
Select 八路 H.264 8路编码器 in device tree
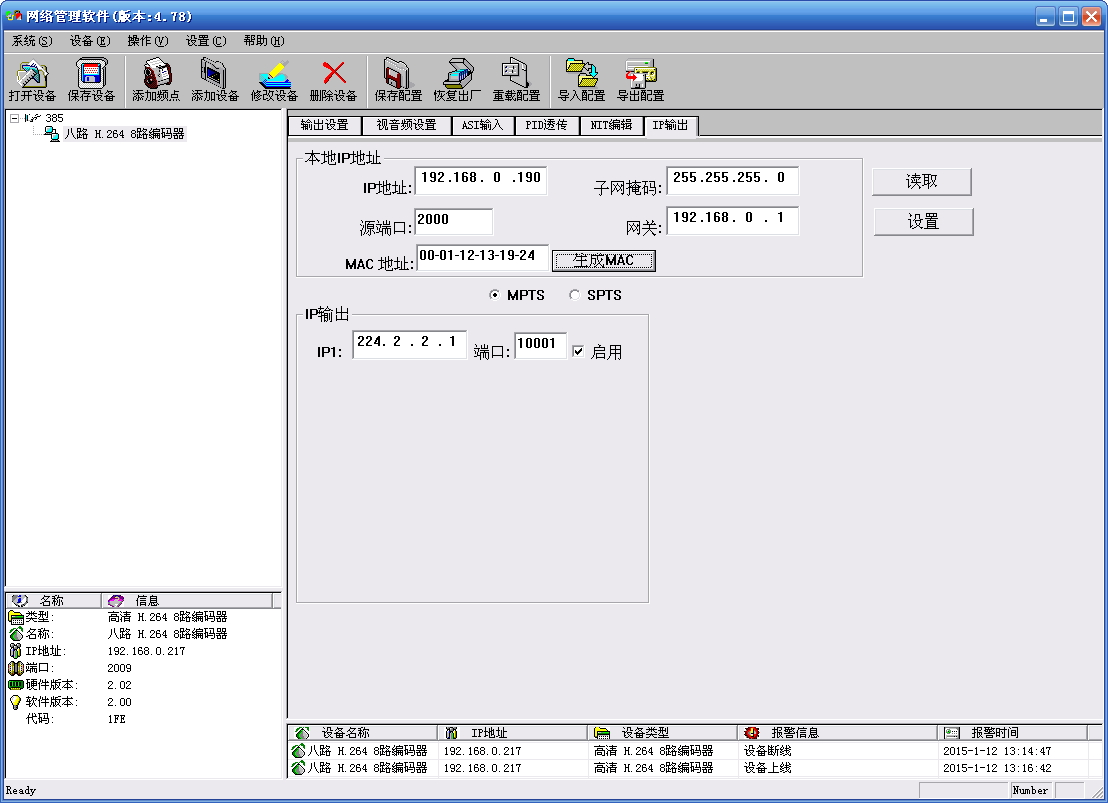(x=124, y=134)
